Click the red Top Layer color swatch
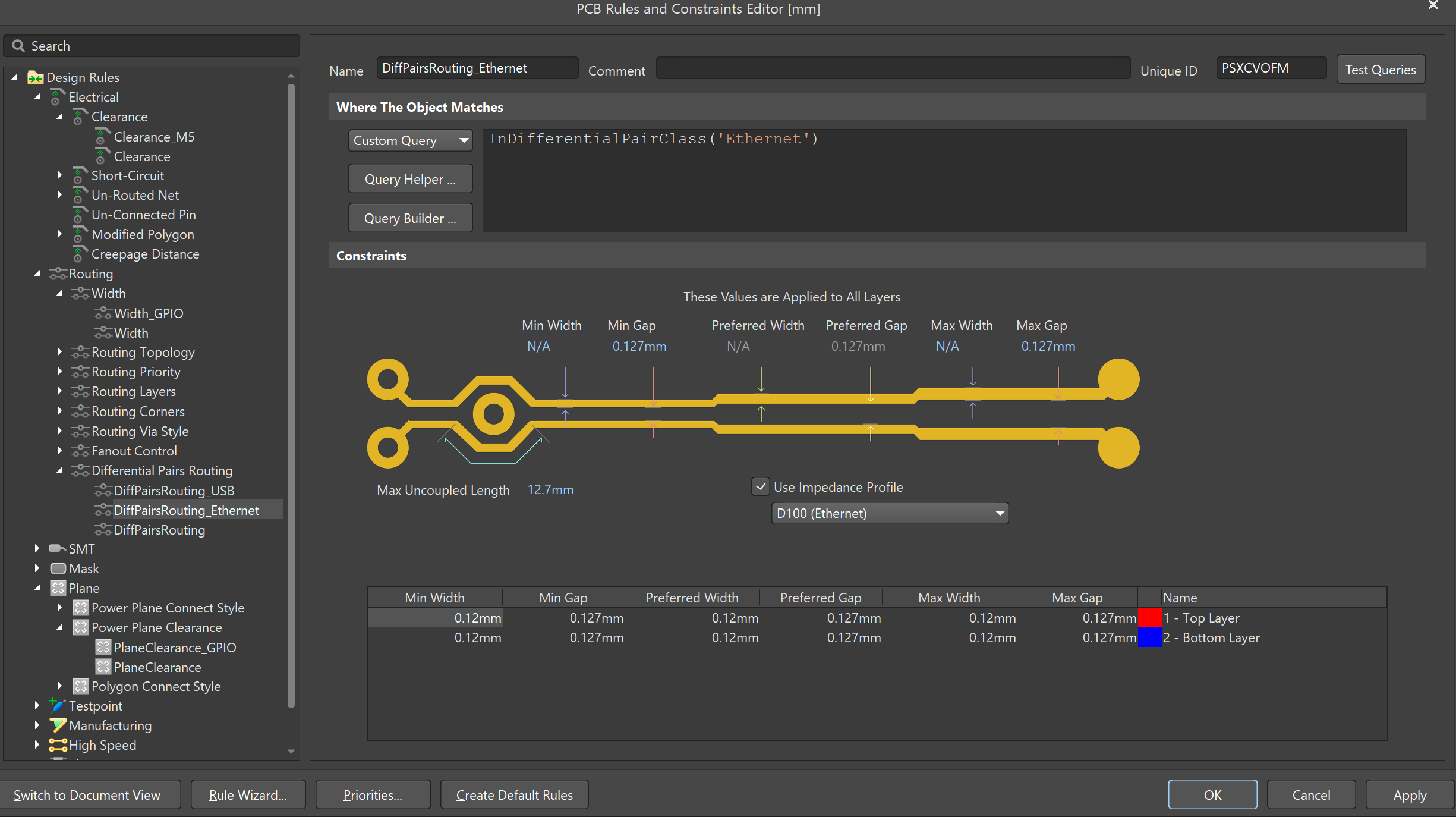1456x817 pixels. coord(1149,618)
